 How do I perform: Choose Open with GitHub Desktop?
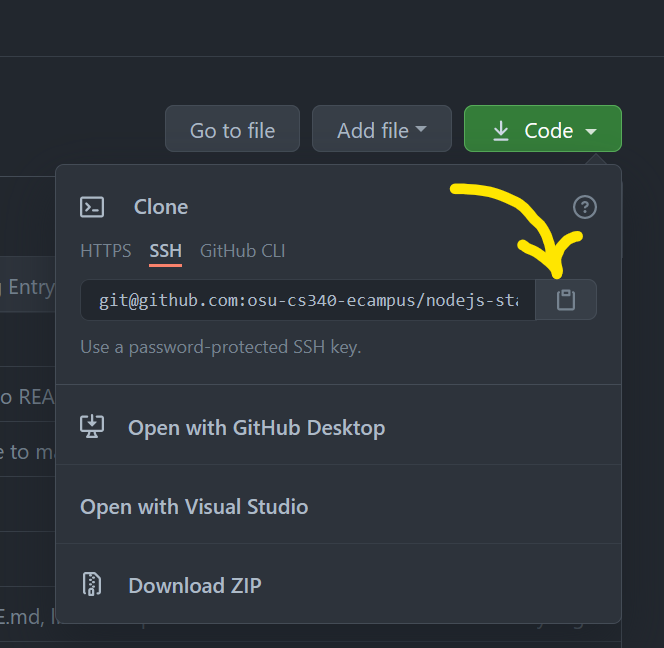coord(338,427)
